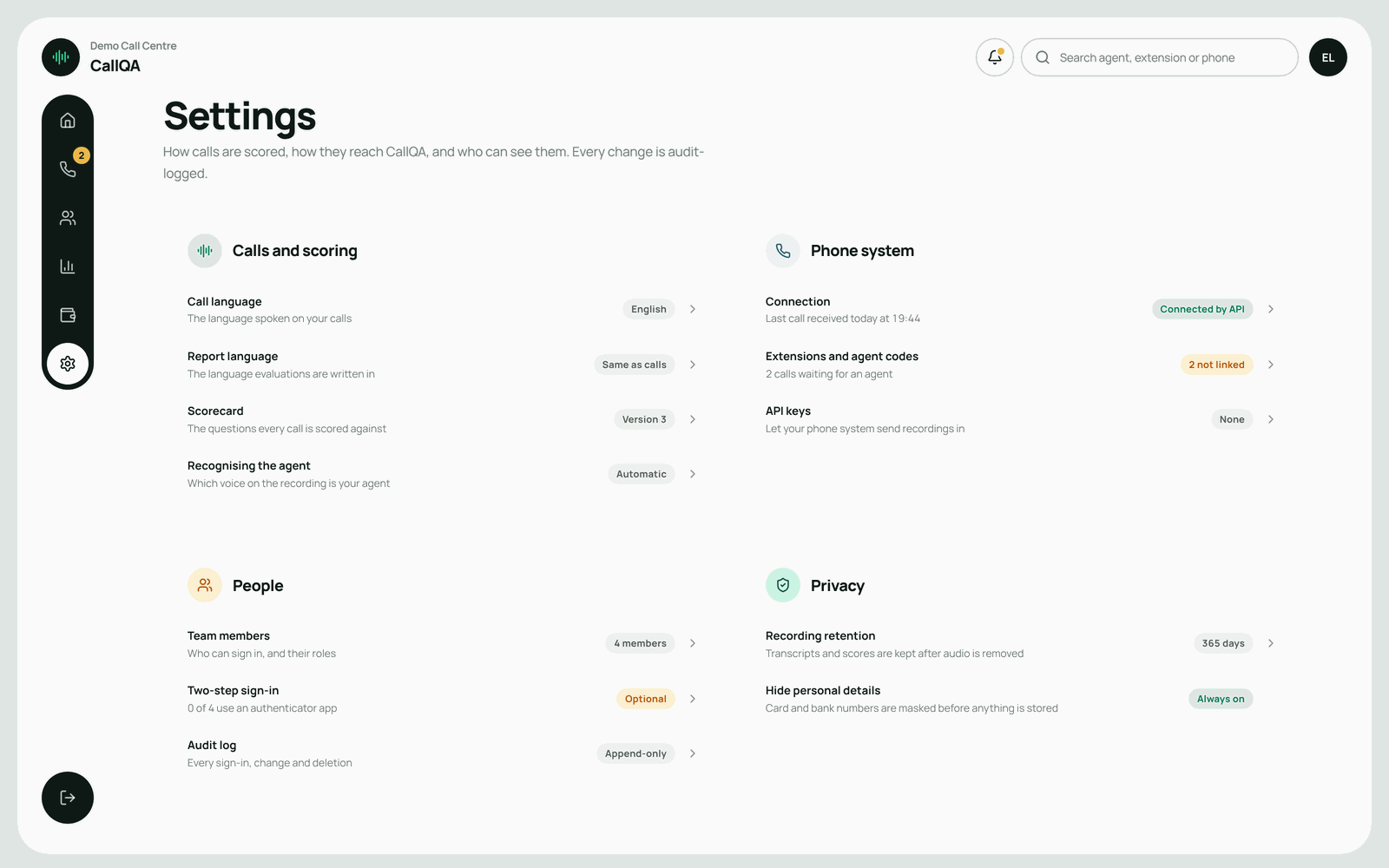The image size is (1389, 868).
Task: Open the Audit log chevron
Action: [x=693, y=753]
